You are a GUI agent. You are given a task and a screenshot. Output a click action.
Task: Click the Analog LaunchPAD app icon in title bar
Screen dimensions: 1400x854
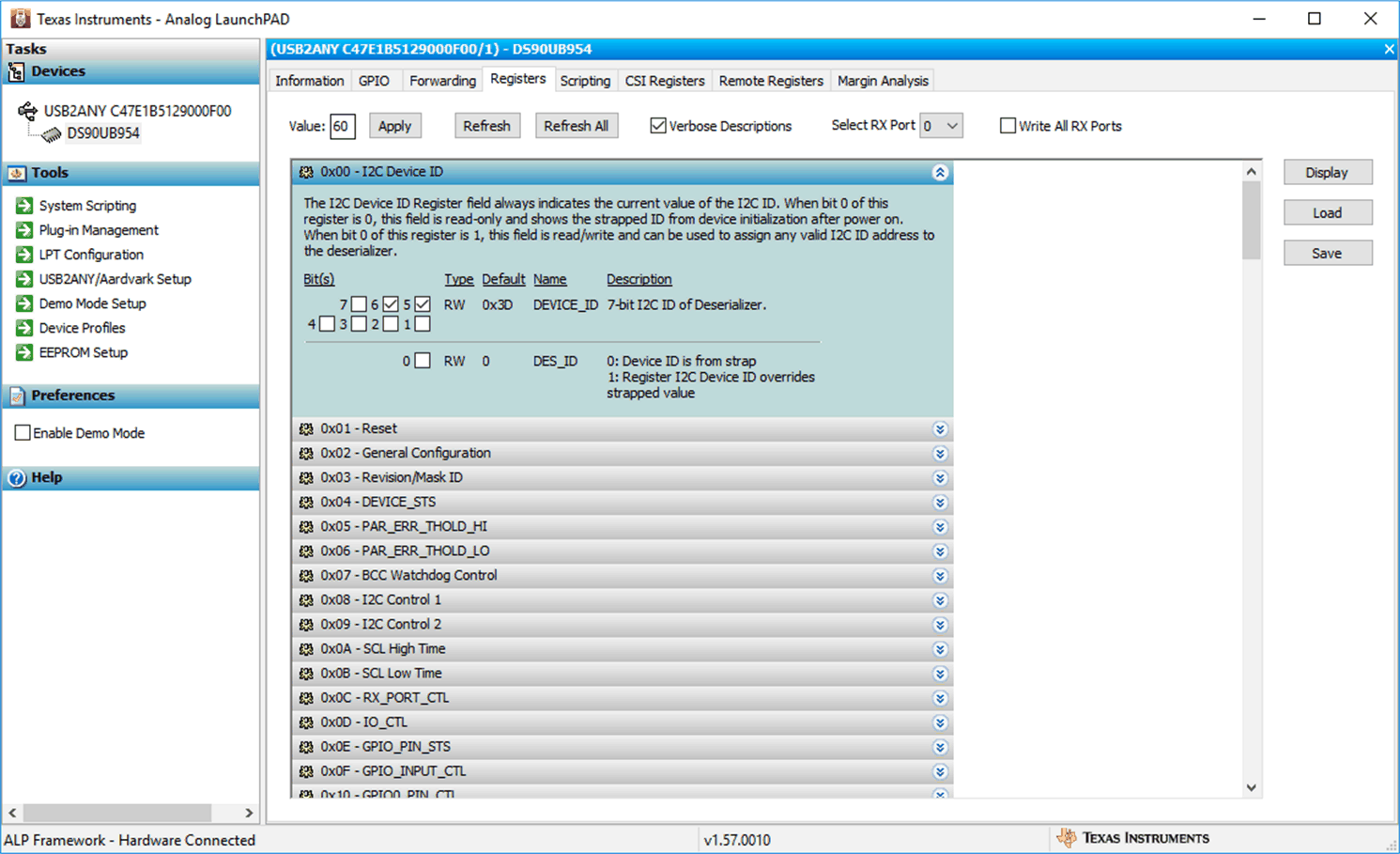[20, 19]
